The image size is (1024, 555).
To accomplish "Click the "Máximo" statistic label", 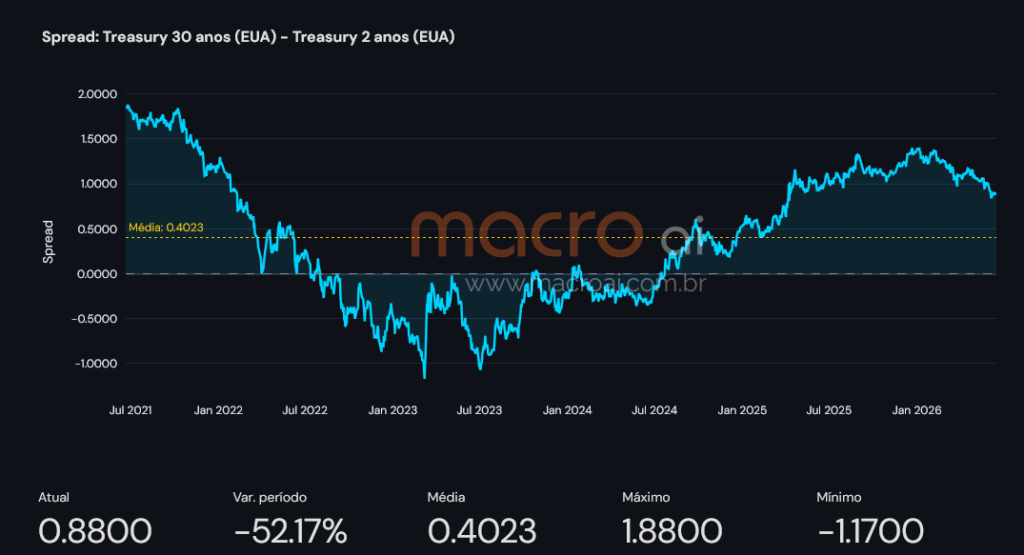I will point(646,498).
